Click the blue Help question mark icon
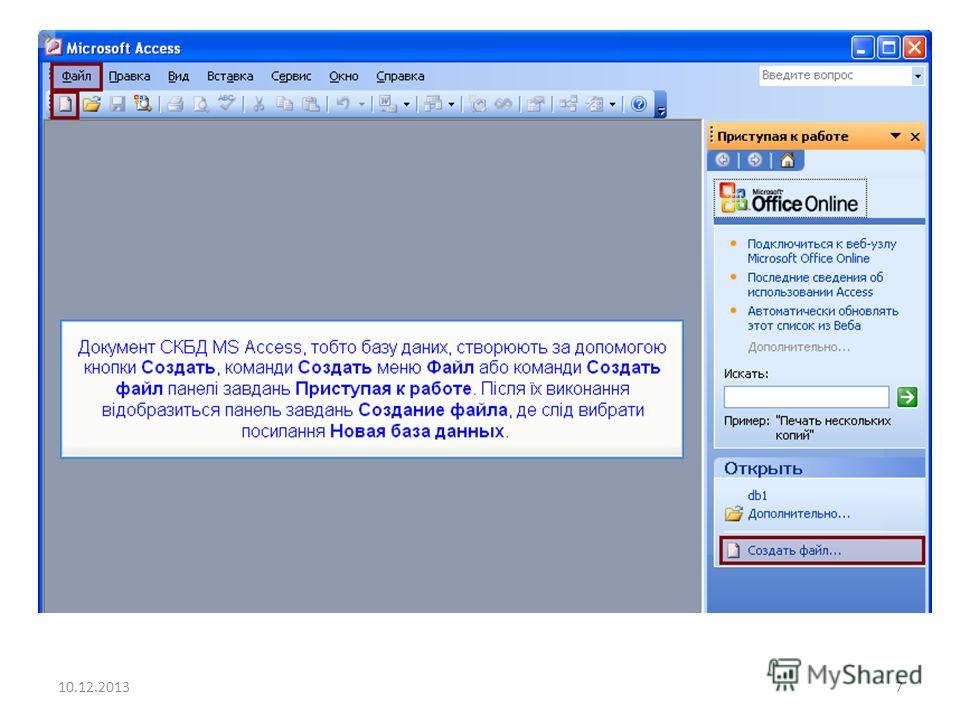Image resolution: width=960 pixels, height=720 pixels. point(639,105)
